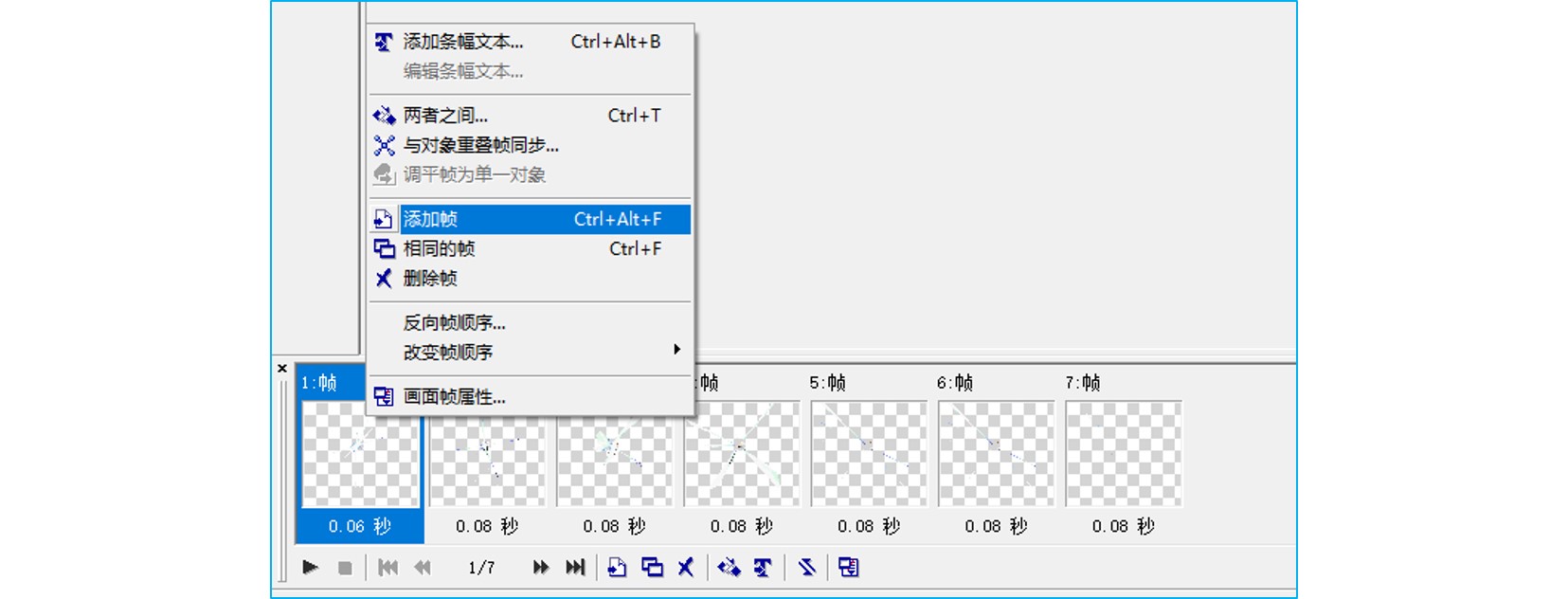Click the add banner text toolbar icon

[763, 567]
